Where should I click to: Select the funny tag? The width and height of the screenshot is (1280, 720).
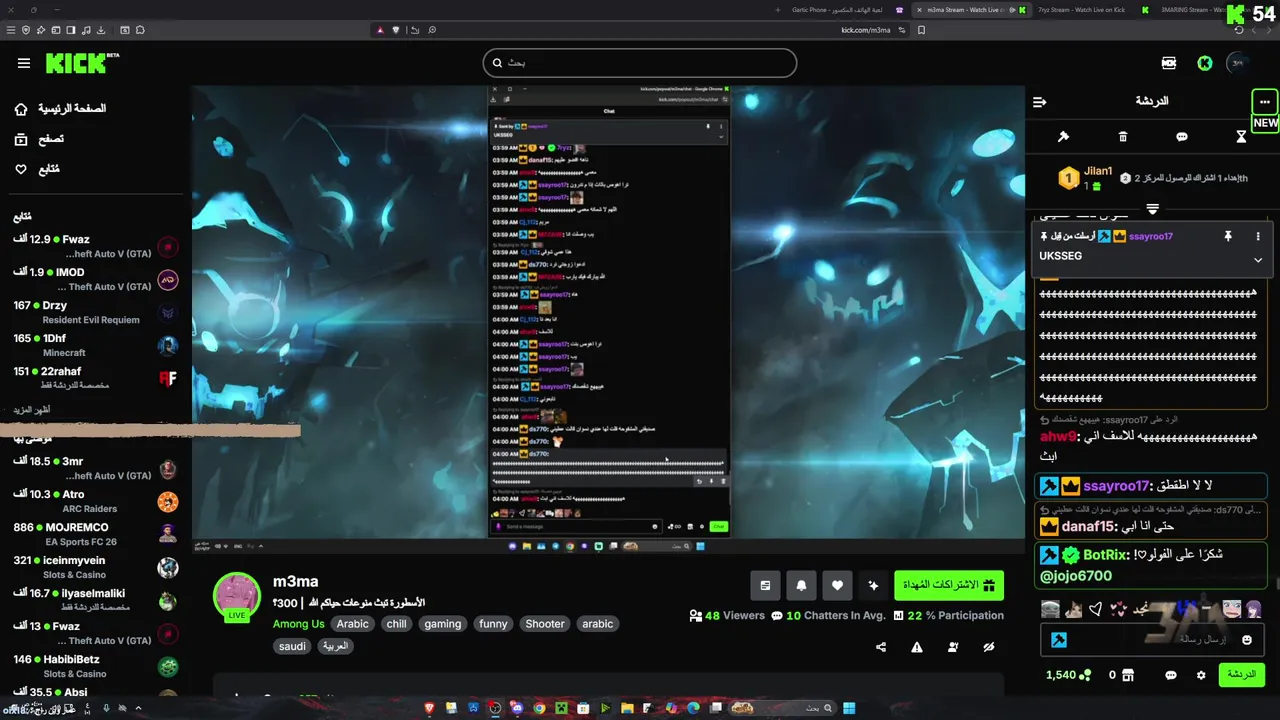tap(493, 623)
